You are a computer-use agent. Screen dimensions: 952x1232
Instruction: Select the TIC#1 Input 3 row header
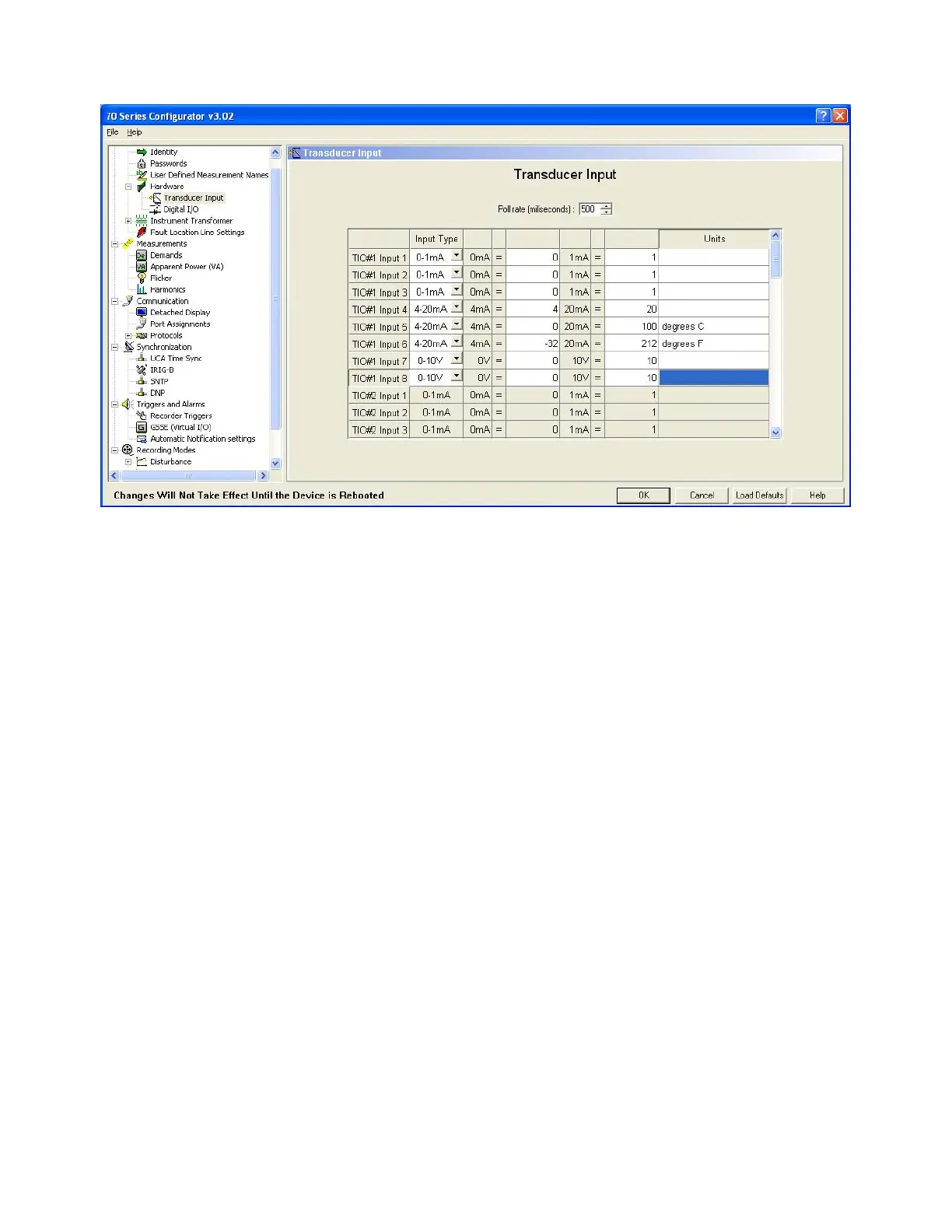point(379,292)
